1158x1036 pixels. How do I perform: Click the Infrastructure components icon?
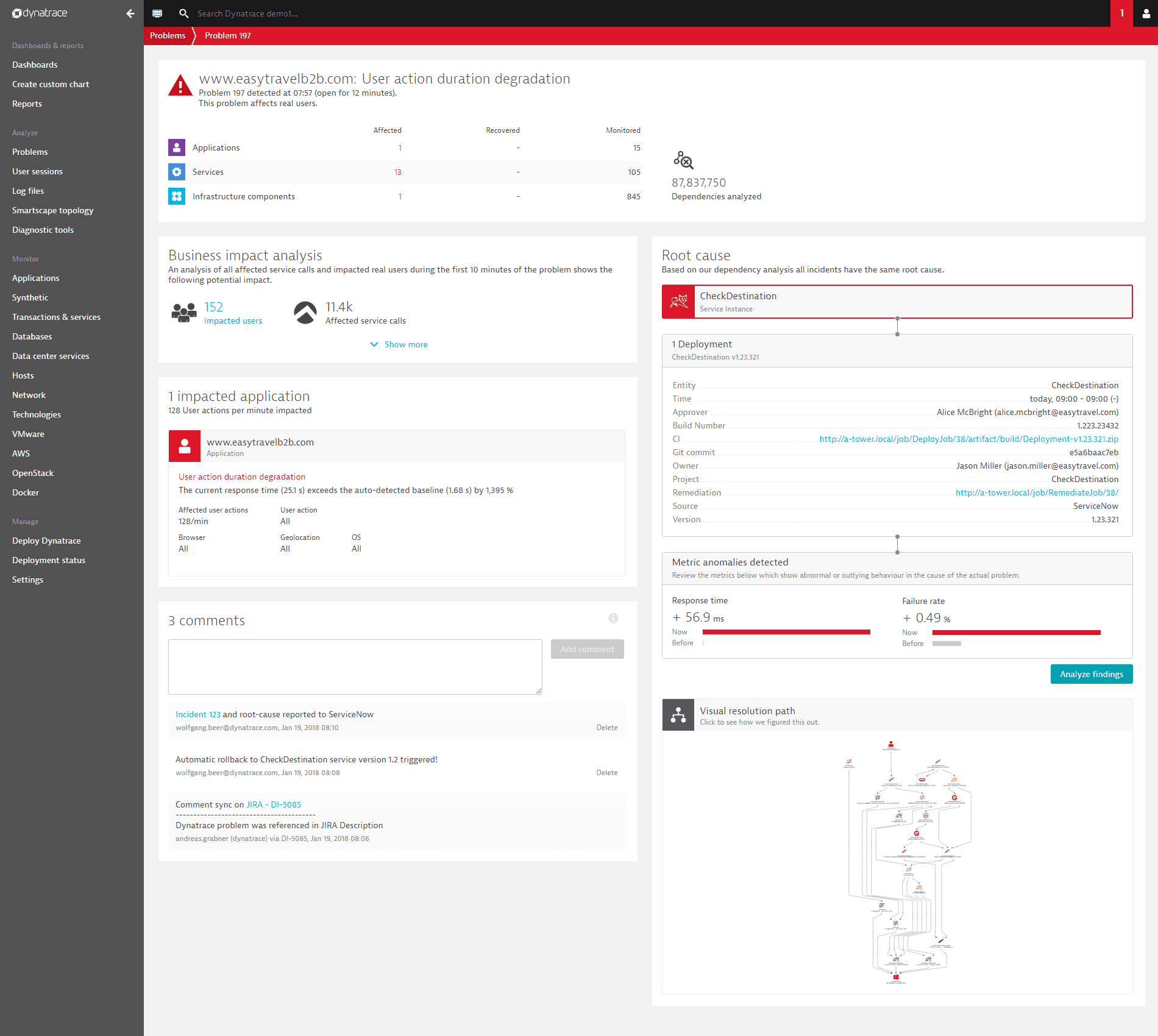[x=177, y=196]
